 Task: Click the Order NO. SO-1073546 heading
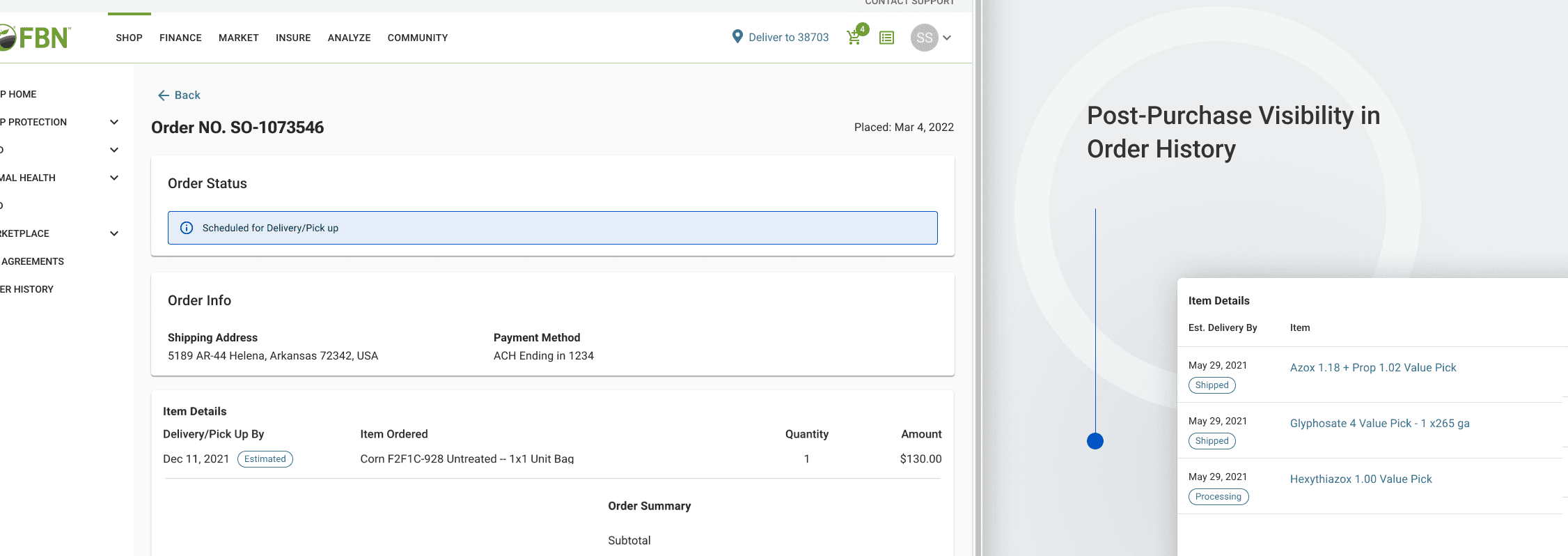click(x=237, y=128)
